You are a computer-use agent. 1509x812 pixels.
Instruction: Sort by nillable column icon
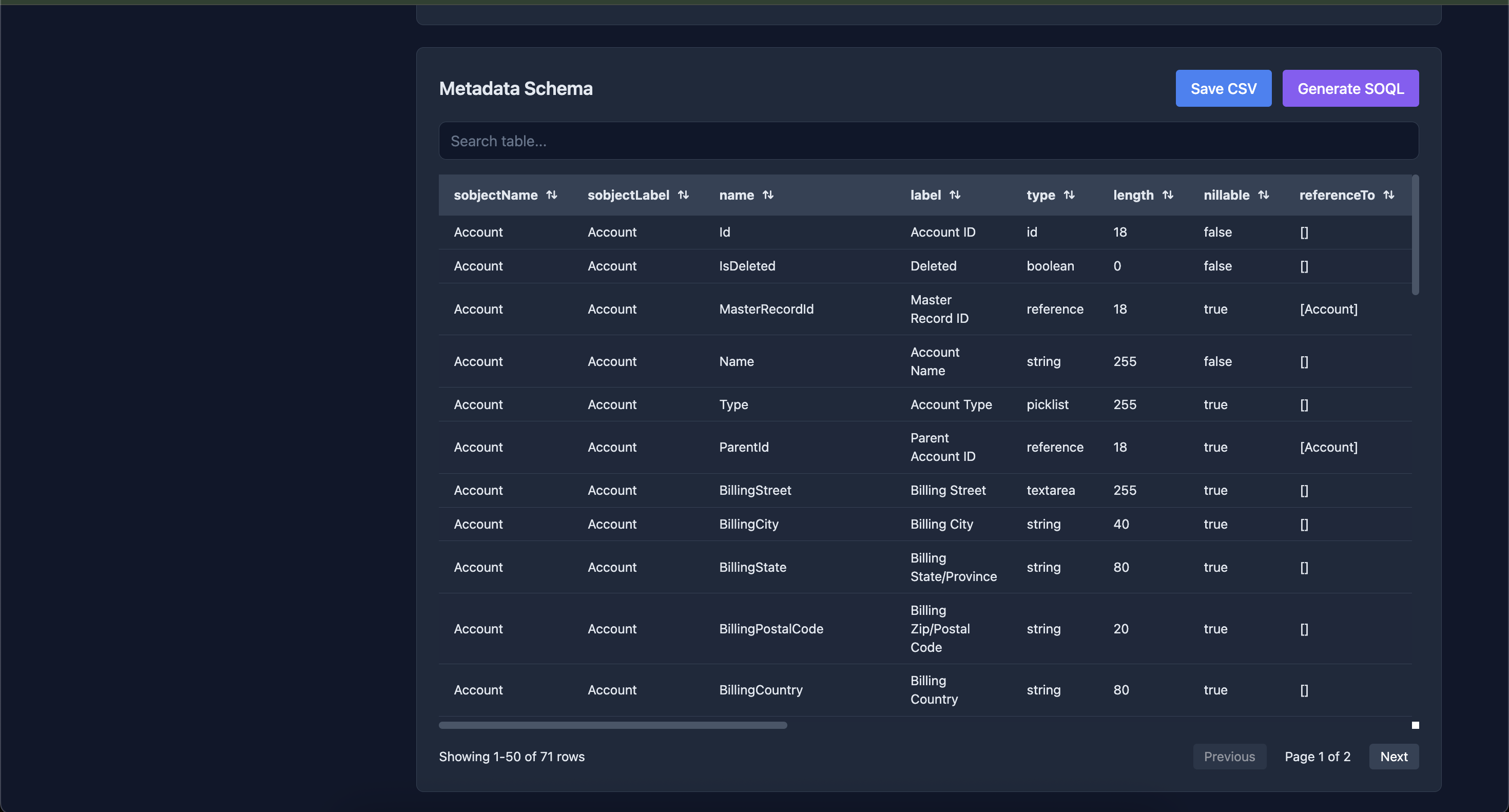click(1264, 195)
